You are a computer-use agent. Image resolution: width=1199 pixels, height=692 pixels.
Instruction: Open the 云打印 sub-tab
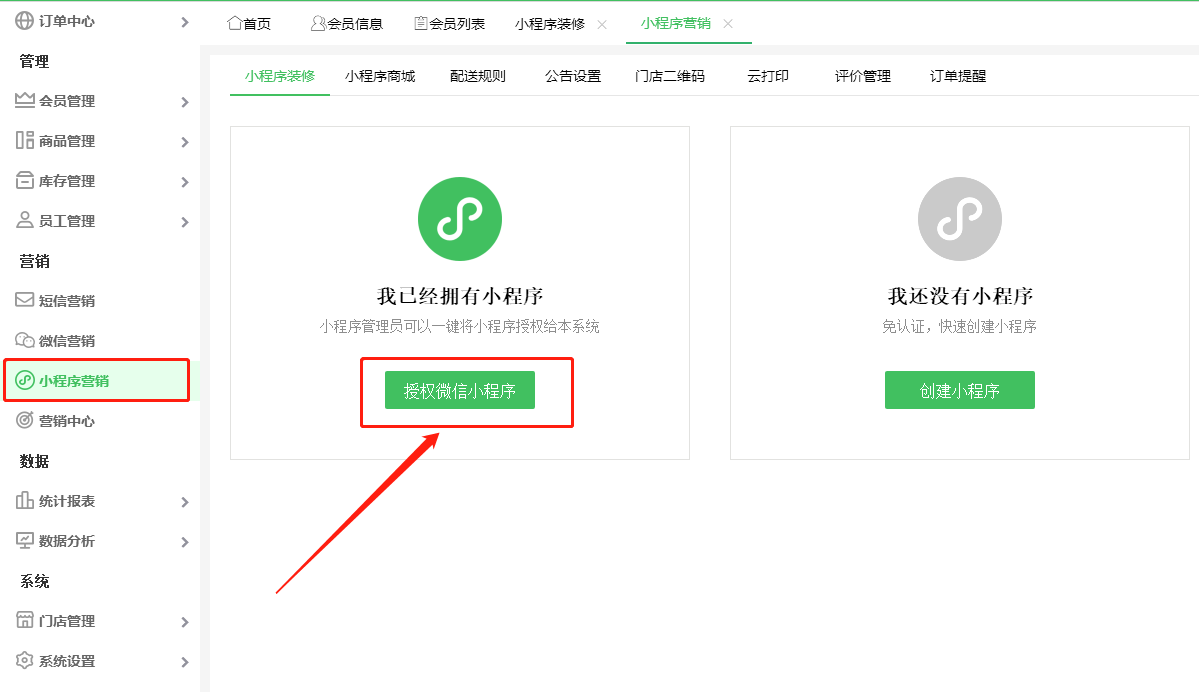767,76
